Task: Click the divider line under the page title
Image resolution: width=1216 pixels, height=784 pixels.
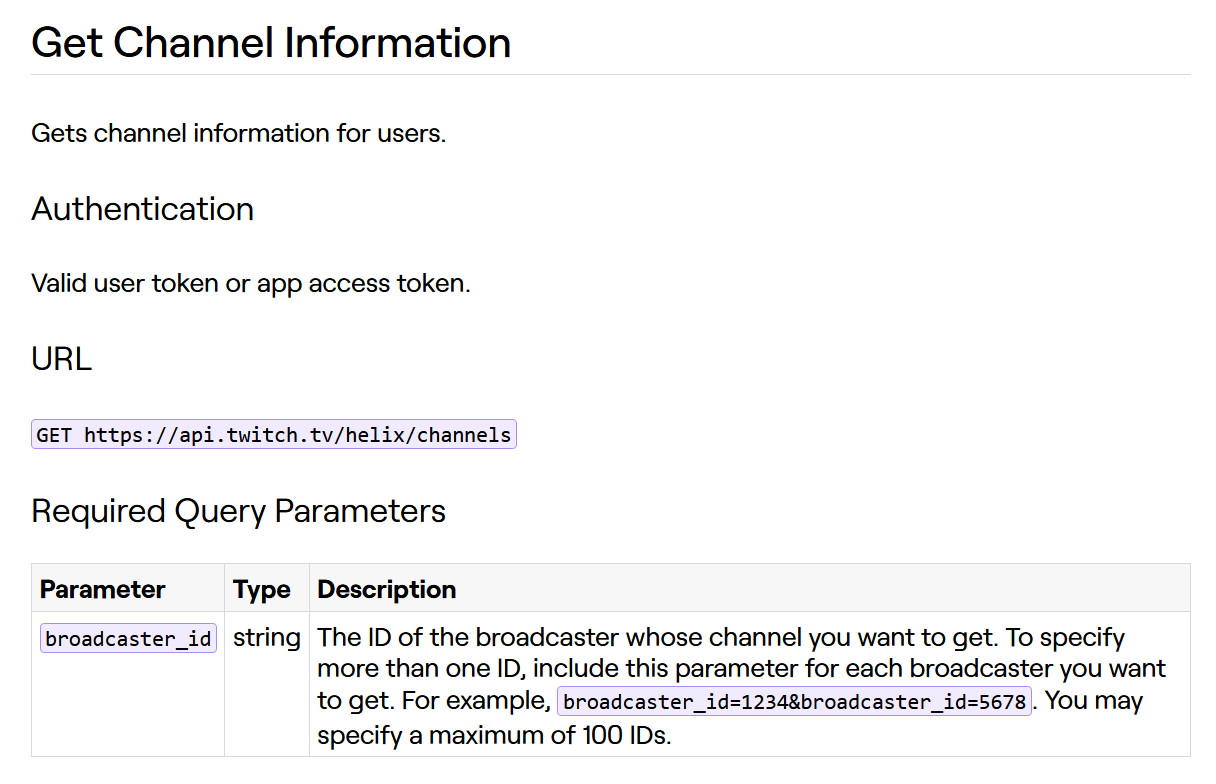Action: tap(608, 73)
